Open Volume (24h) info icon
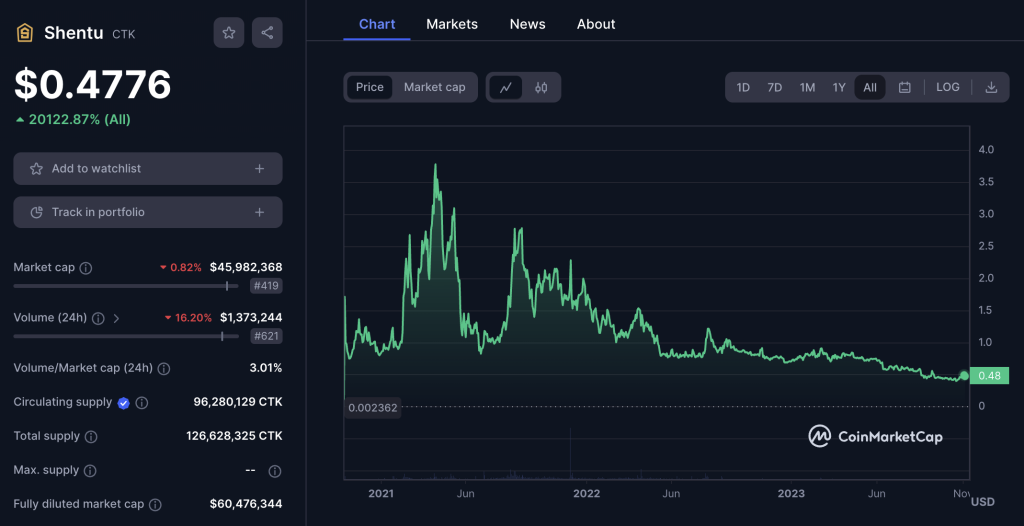Screen dimensions: 1024x526 click(98, 318)
